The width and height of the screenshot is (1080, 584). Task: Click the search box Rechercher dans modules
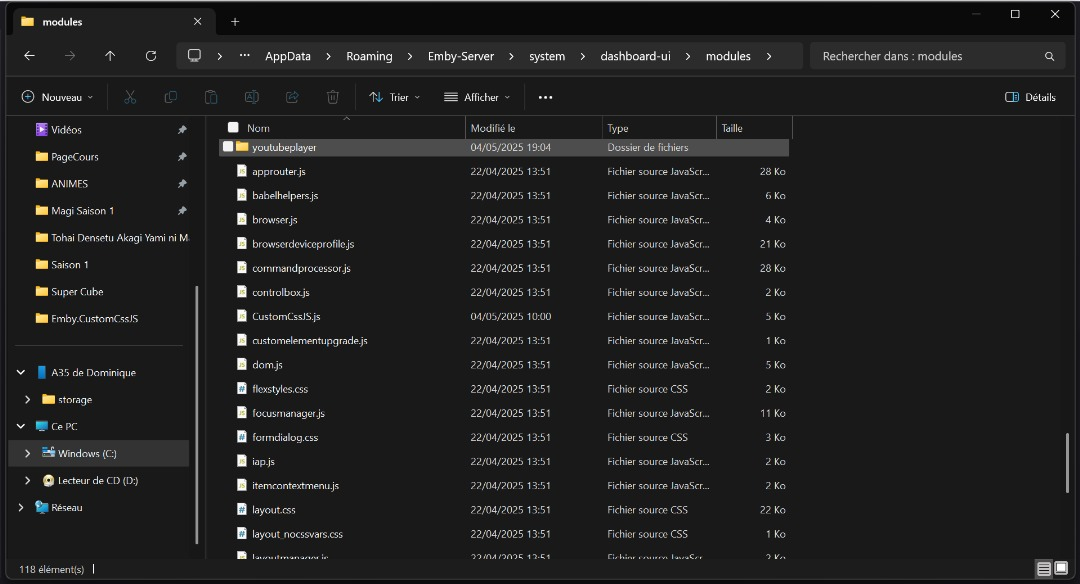pyautogui.click(x=930, y=56)
